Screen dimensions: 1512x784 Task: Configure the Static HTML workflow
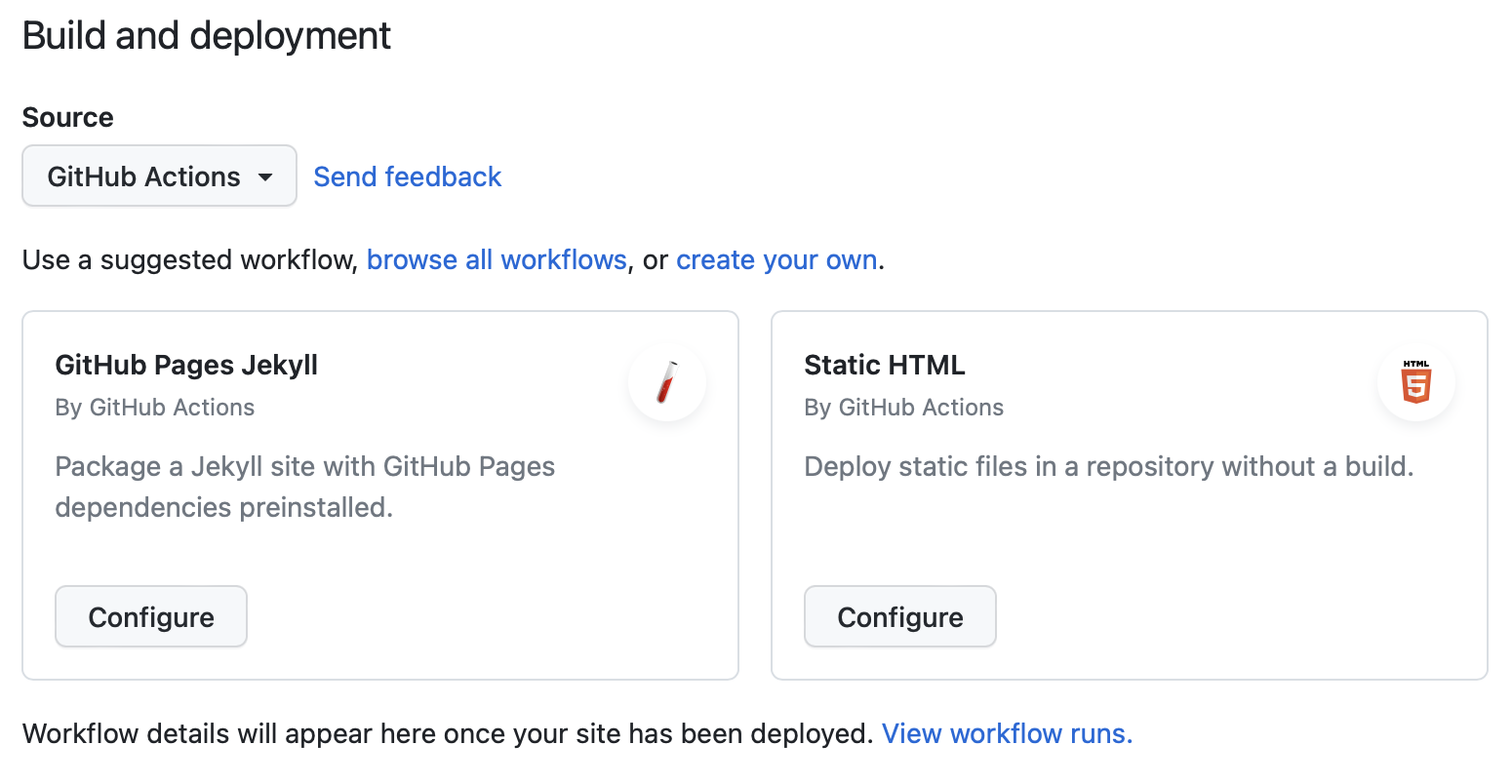click(900, 616)
